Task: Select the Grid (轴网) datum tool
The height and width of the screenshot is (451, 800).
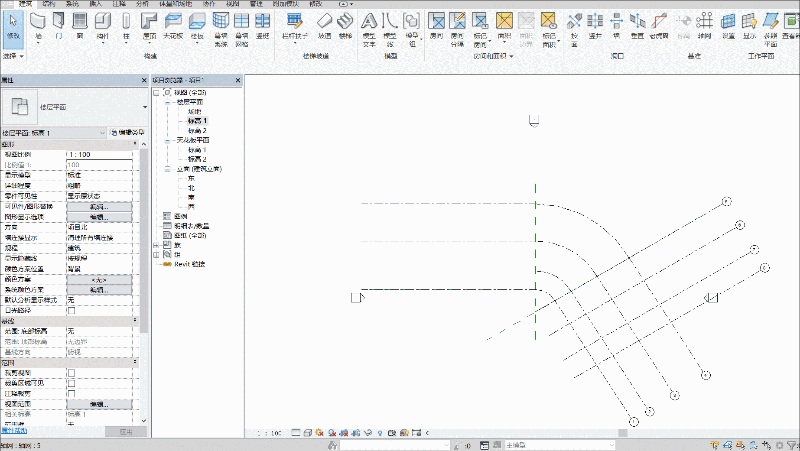Action: (704, 27)
